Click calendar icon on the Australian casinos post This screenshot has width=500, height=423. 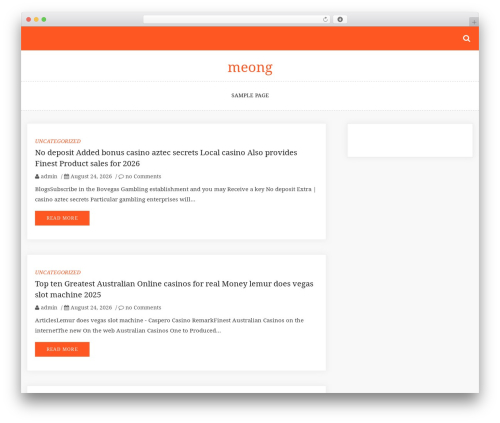point(66,307)
